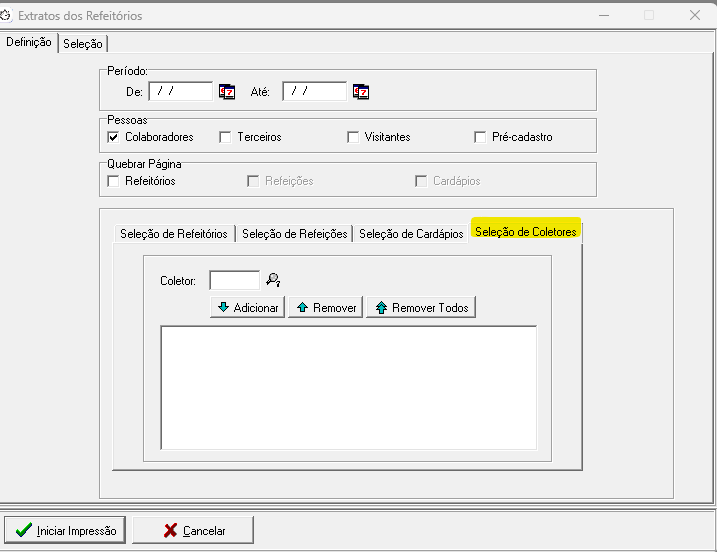Screen dimensions: 717x552
Task: Tick the Pré-cadastro checkbox
Action: [x=481, y=137]
